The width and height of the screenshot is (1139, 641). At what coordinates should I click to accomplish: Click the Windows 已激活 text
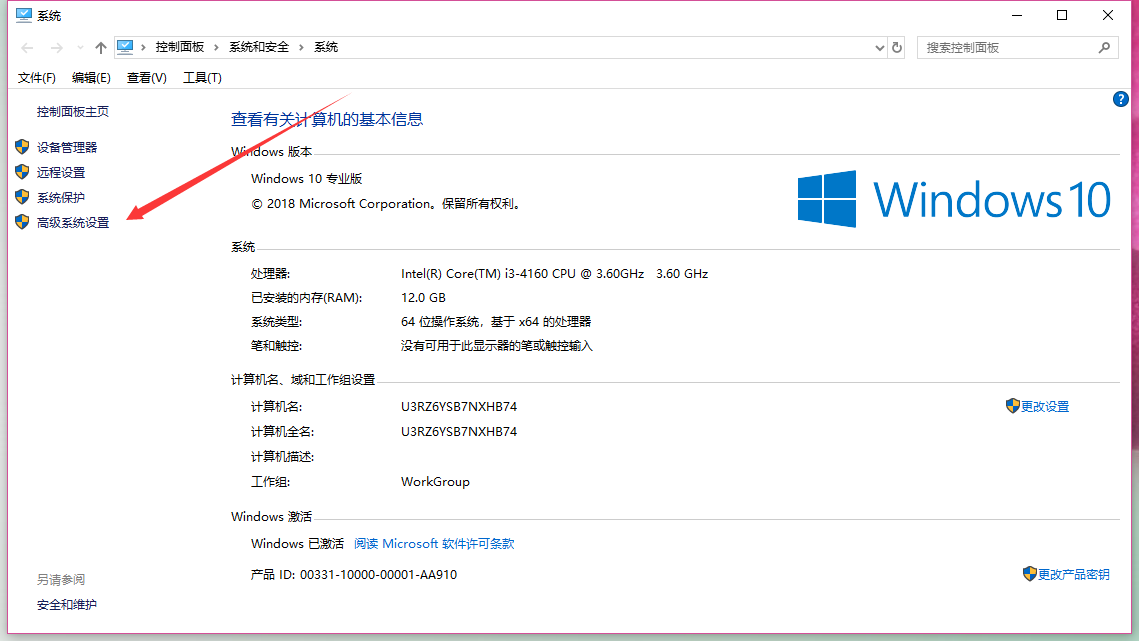click(297, 544)
